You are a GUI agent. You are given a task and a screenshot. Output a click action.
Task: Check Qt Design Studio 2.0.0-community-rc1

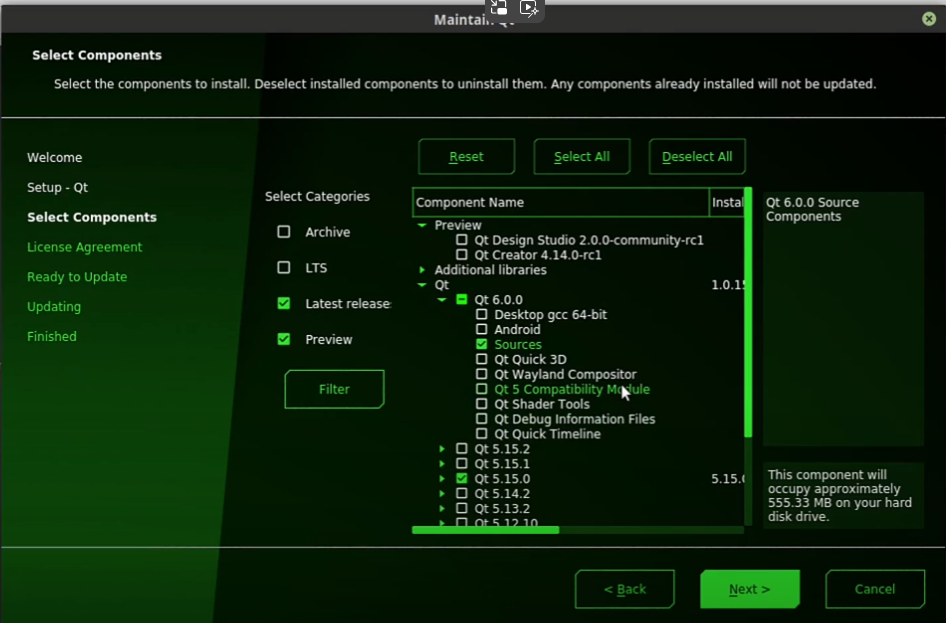(462, 240)
